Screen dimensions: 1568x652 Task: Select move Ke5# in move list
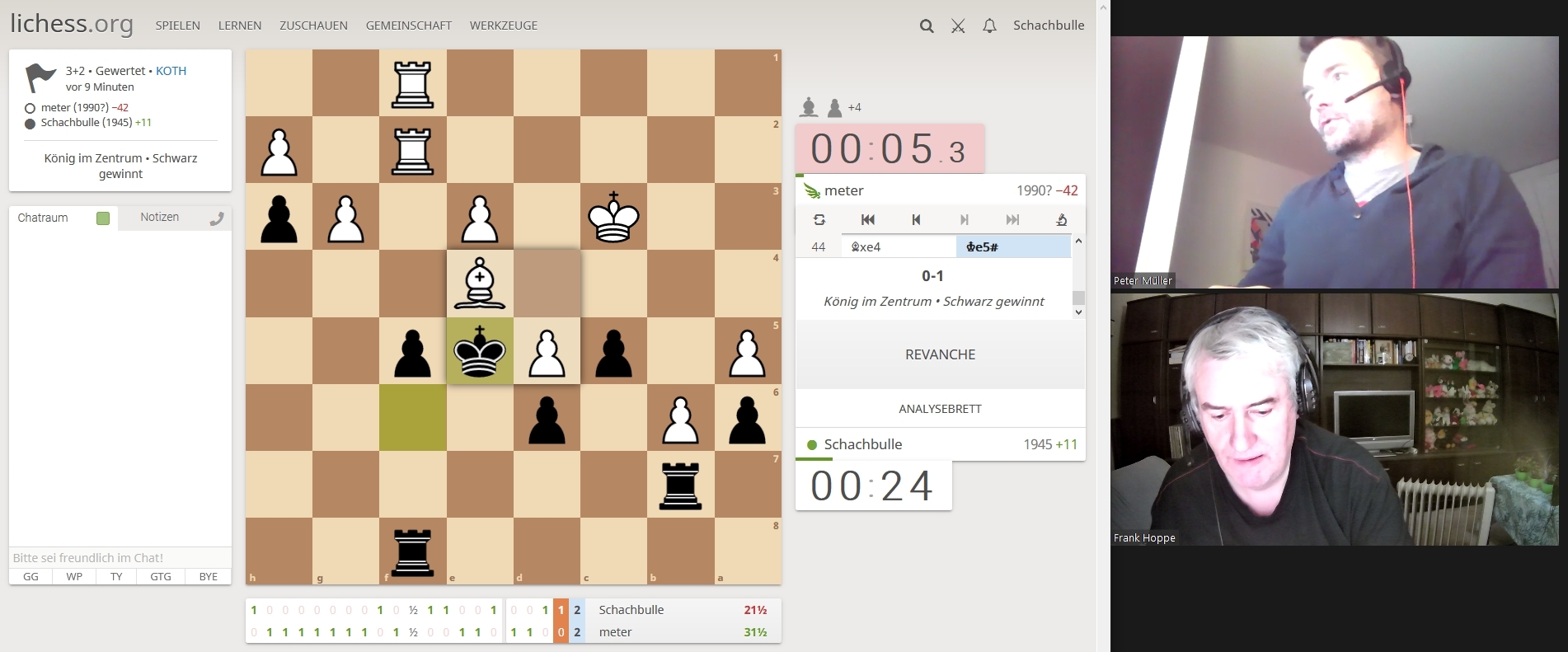[x=1013, y=247]
